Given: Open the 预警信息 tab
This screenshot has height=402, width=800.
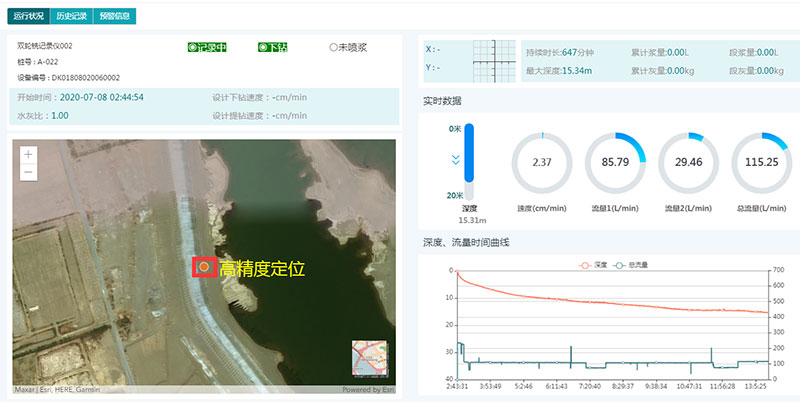Looking at the screenshot, I should point(114,16).
